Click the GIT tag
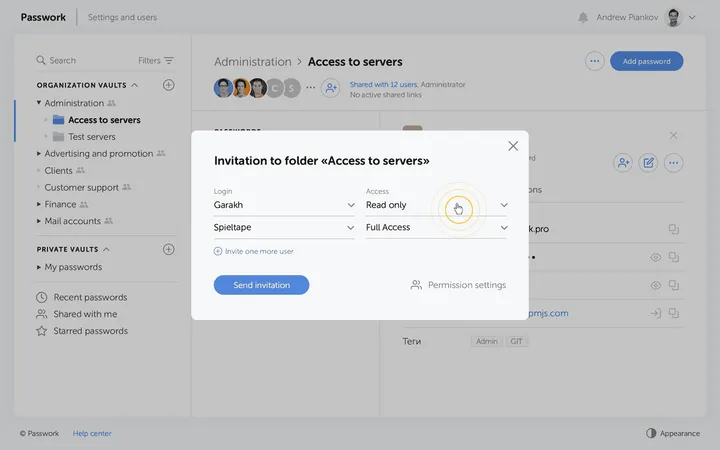This screenshot has width=720, height=450. click(516, 341)
